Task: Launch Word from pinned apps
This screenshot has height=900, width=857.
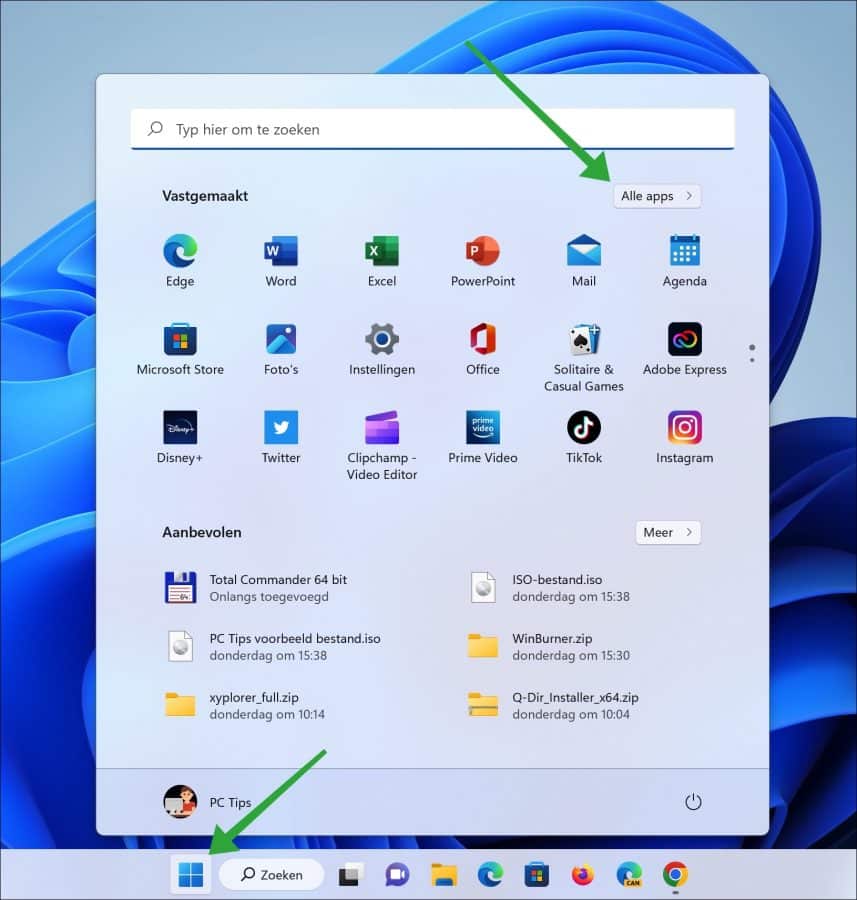Action: click(x=281, y=261)
